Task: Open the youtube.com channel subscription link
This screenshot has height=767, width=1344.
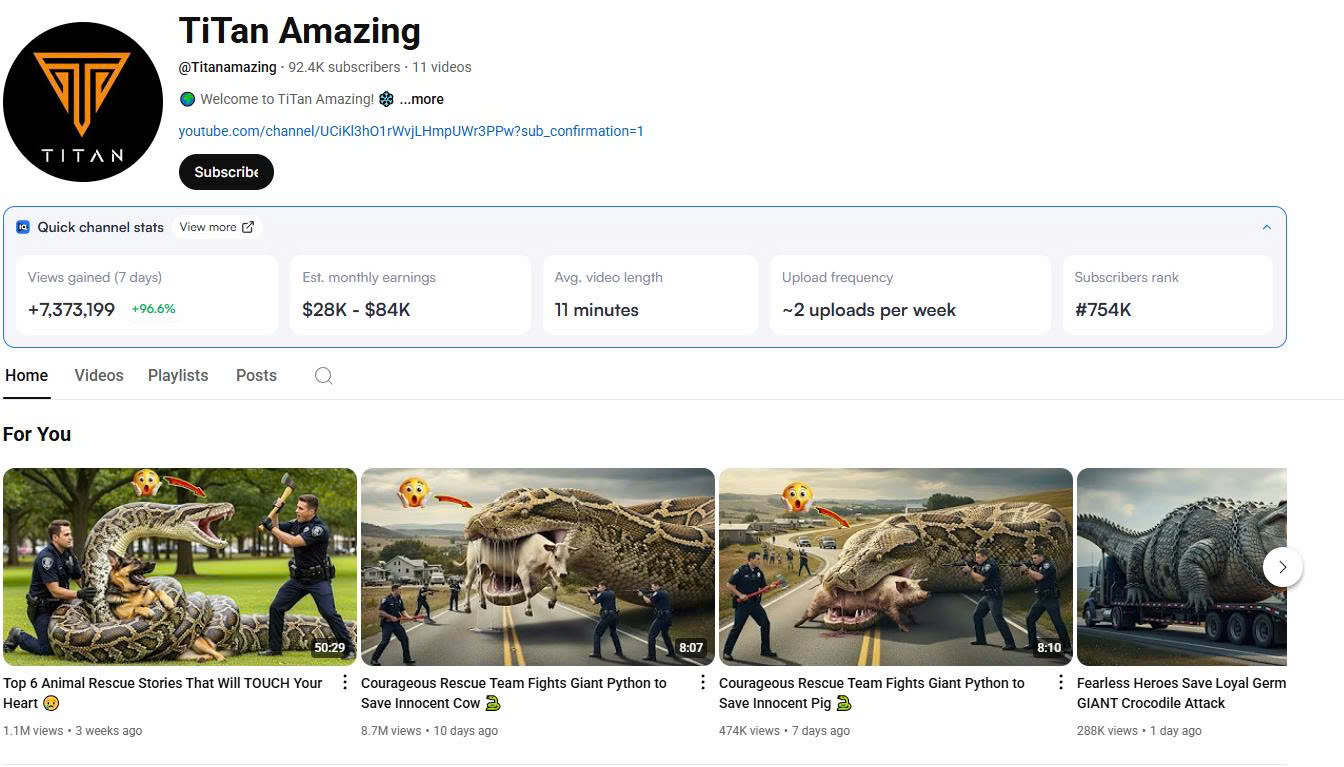Action: click(x=411, y=131)
